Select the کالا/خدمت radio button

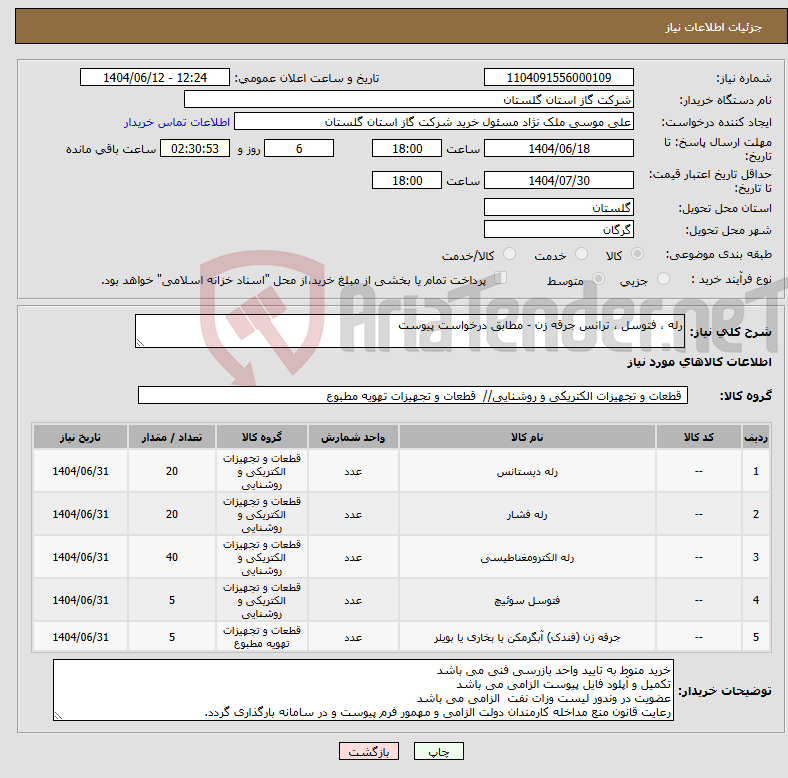pos(510,254)
